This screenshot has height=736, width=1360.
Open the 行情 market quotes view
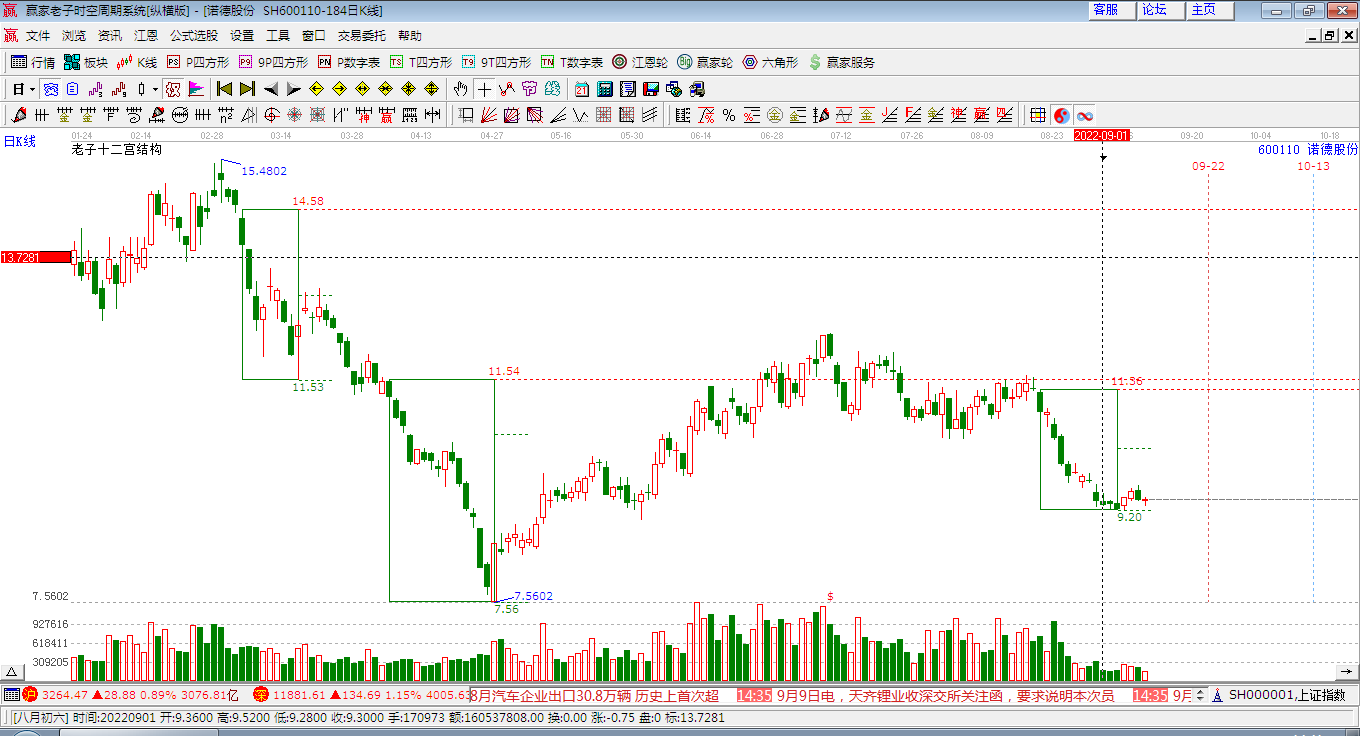(x=33, y=62)
